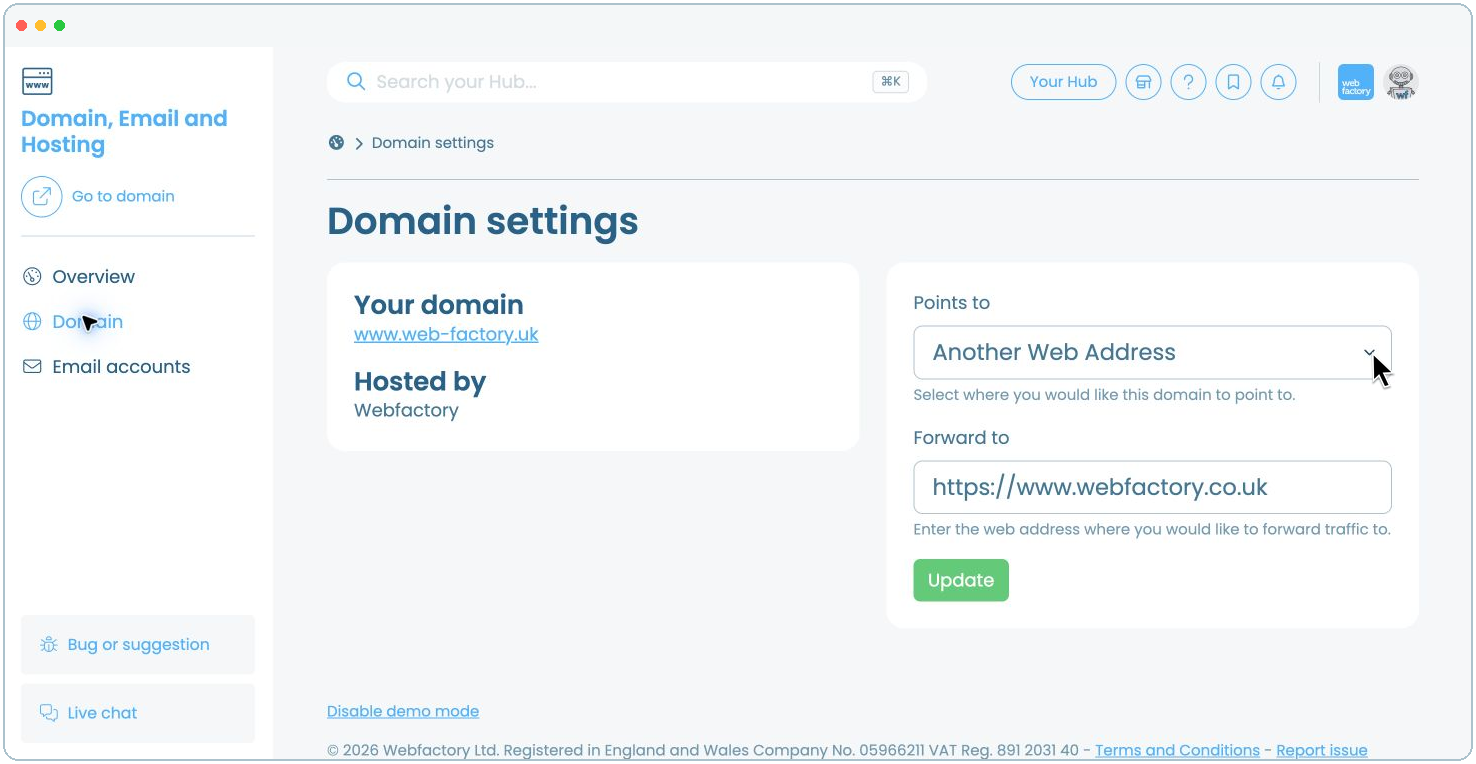Click the Go to domain link

[x=123, y=196]
